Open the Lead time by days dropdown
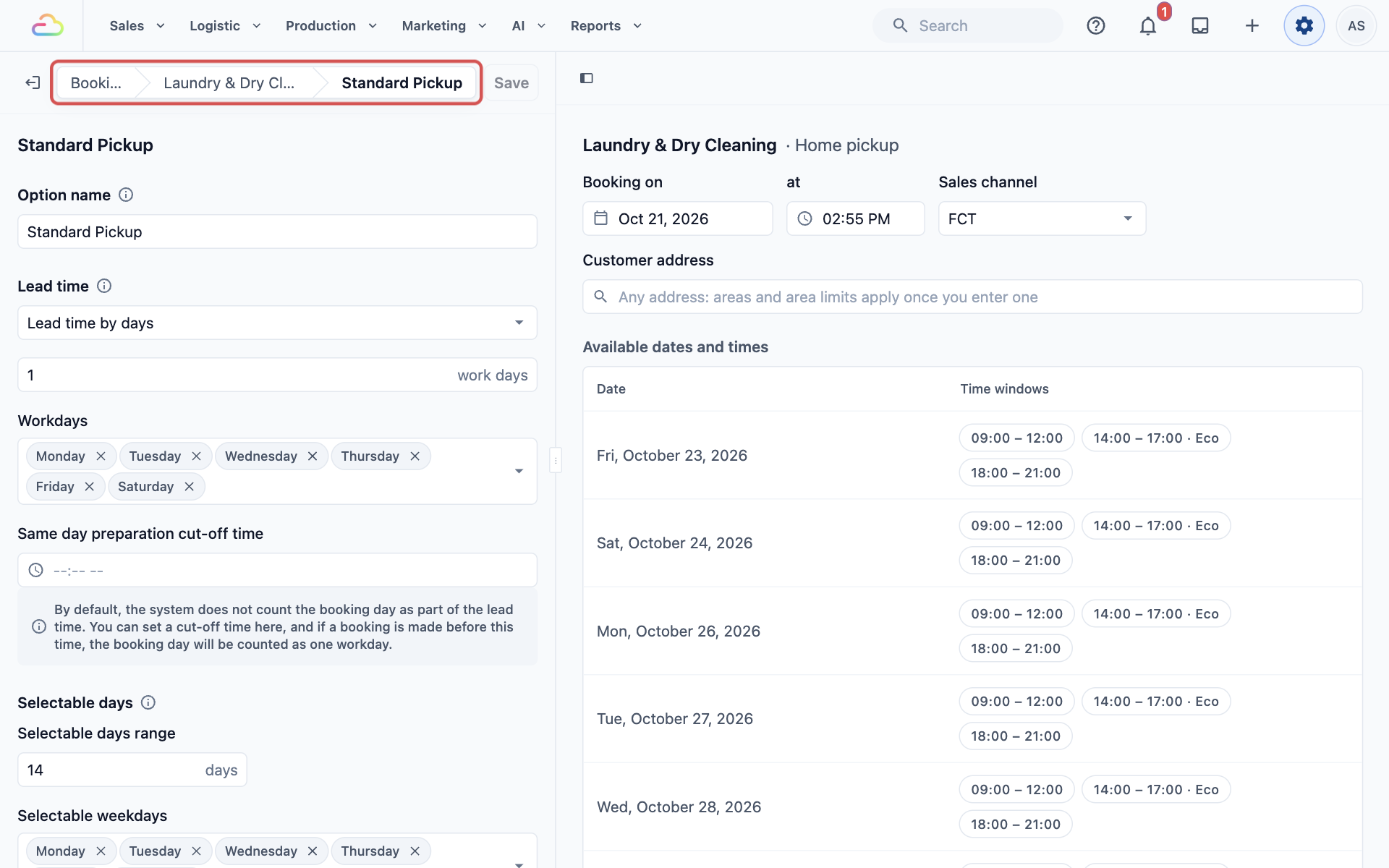This screenshot has height=868, width=1389. (277, 323)
